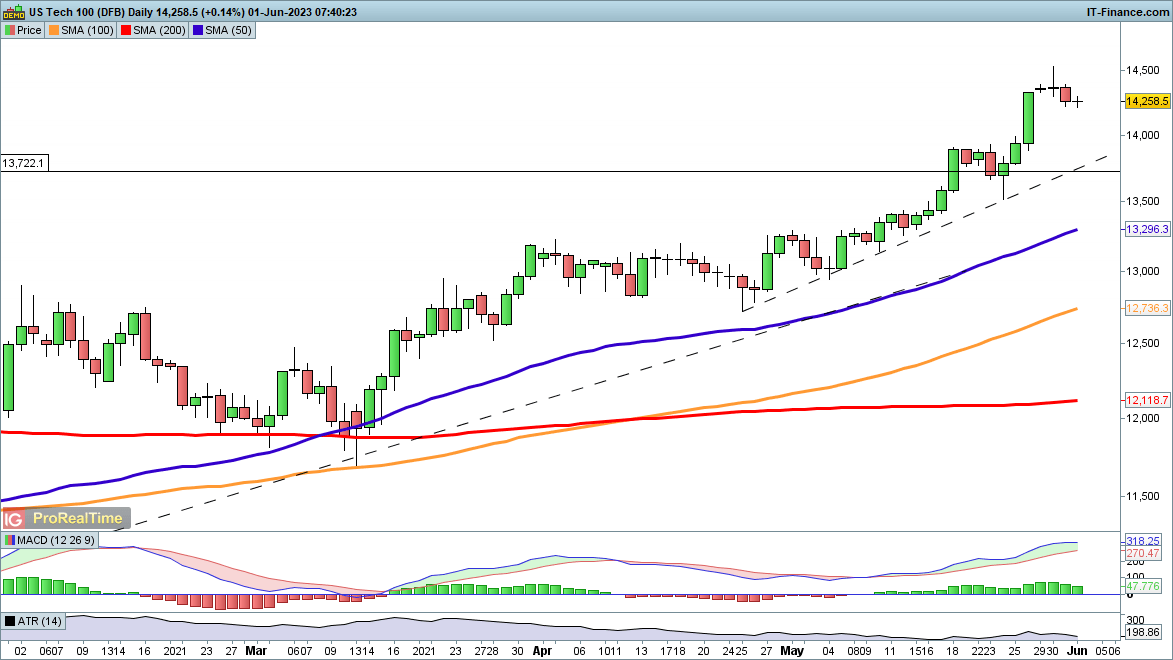
Task: Click the 12,500 price axis label
Action: [1142, 343]
